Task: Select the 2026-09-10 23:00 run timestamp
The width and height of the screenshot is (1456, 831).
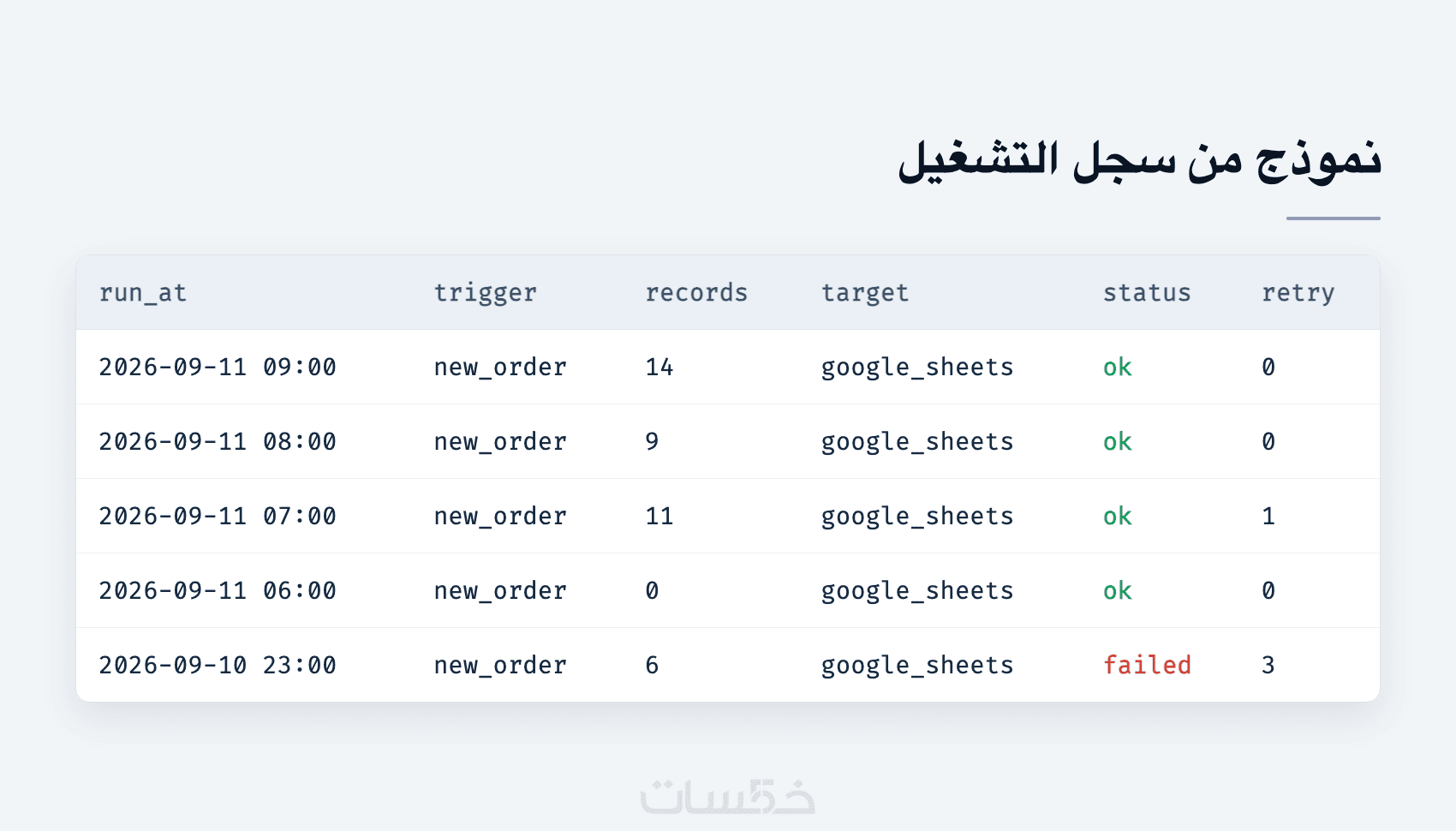Action: 218,666
